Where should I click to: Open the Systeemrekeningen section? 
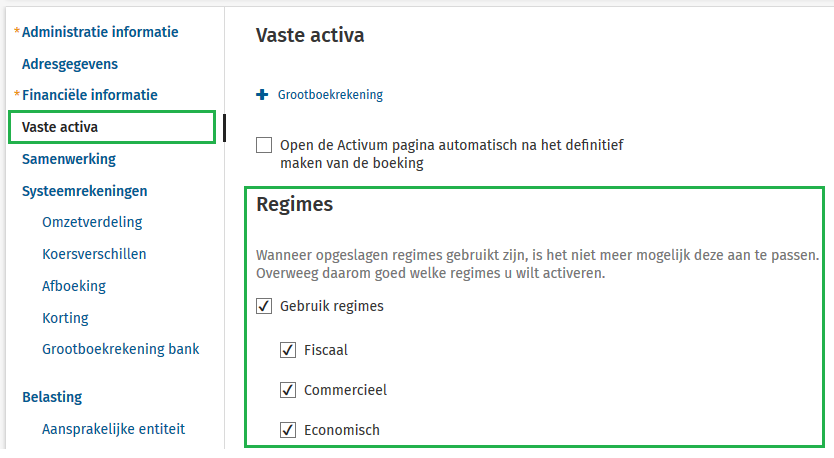pos(85,191)
